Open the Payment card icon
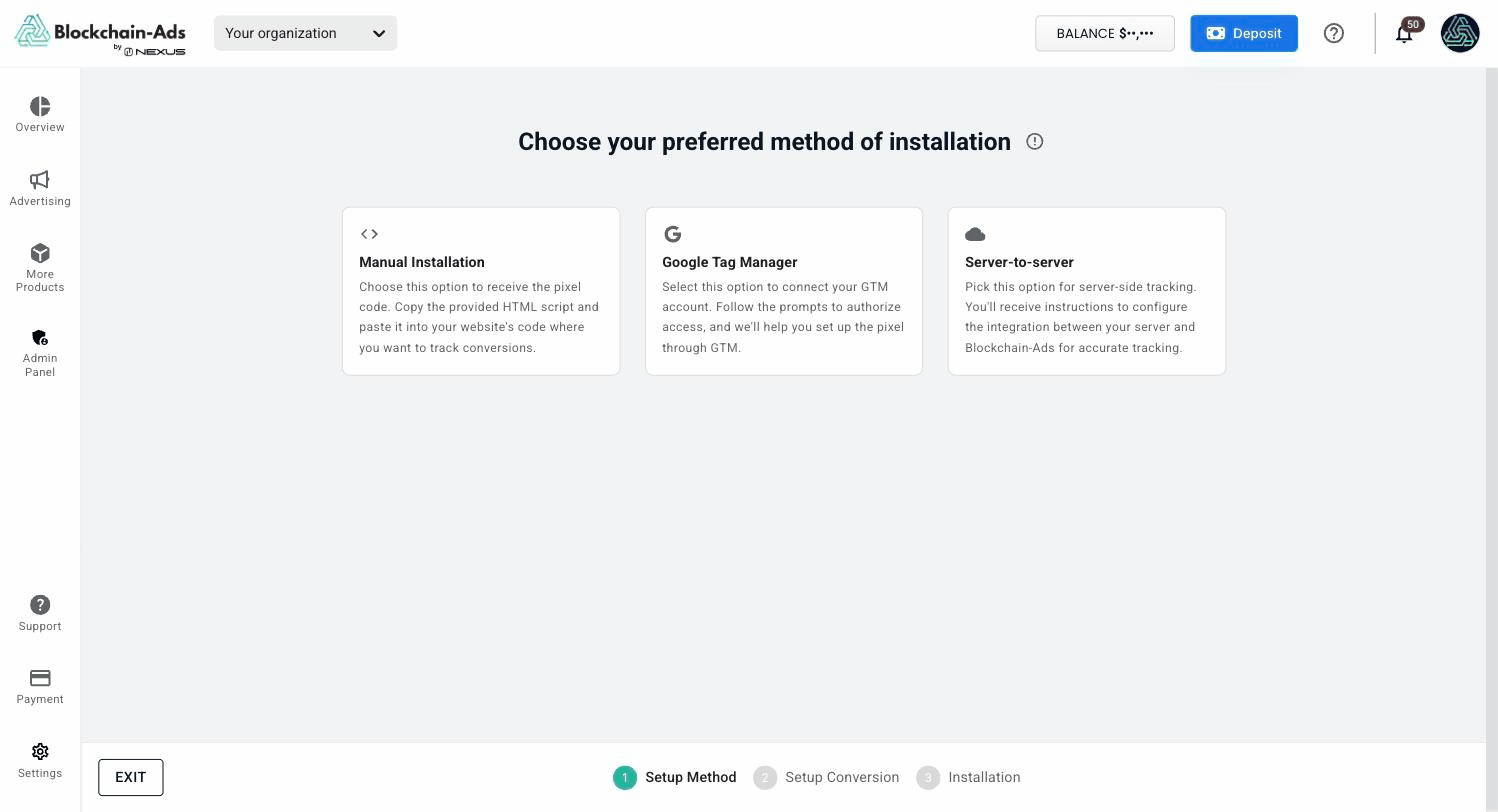Screen dimensions: 1498x812 pyautogui.click(x=40, y=678)
